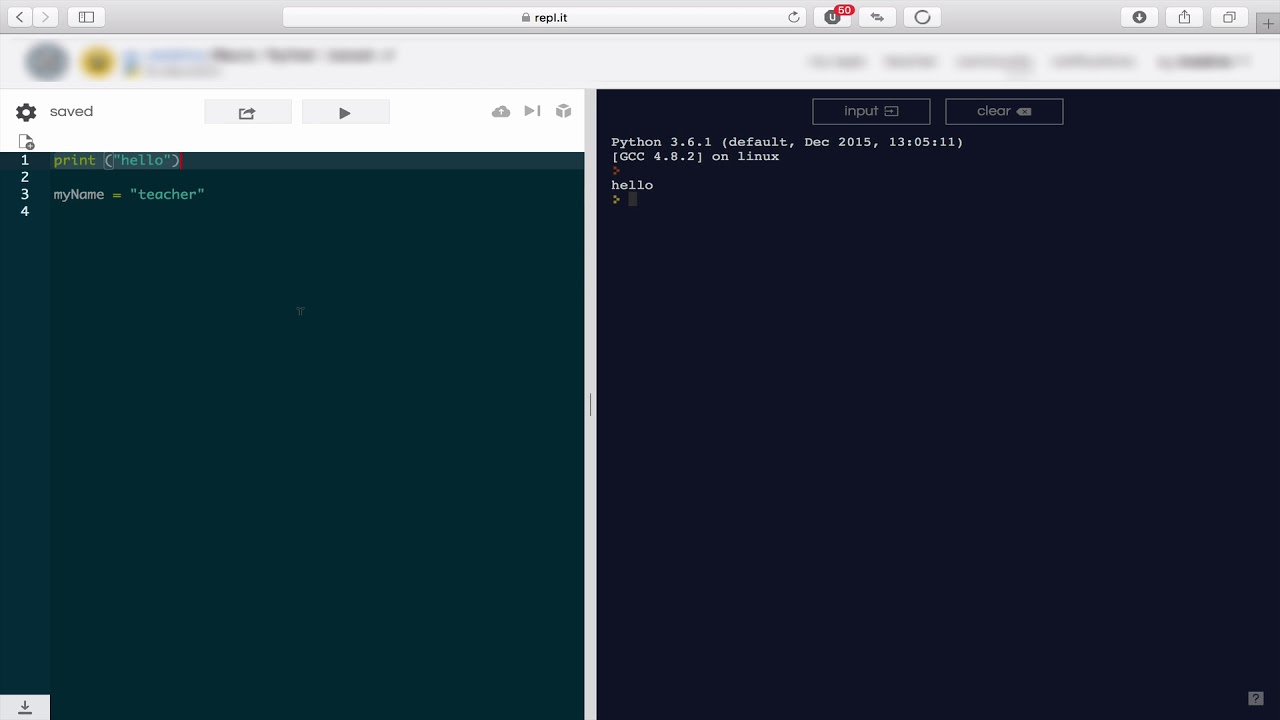This screenshot has width=1280, height=720.
Task: Open the packages cube icon
Action: 564,111
